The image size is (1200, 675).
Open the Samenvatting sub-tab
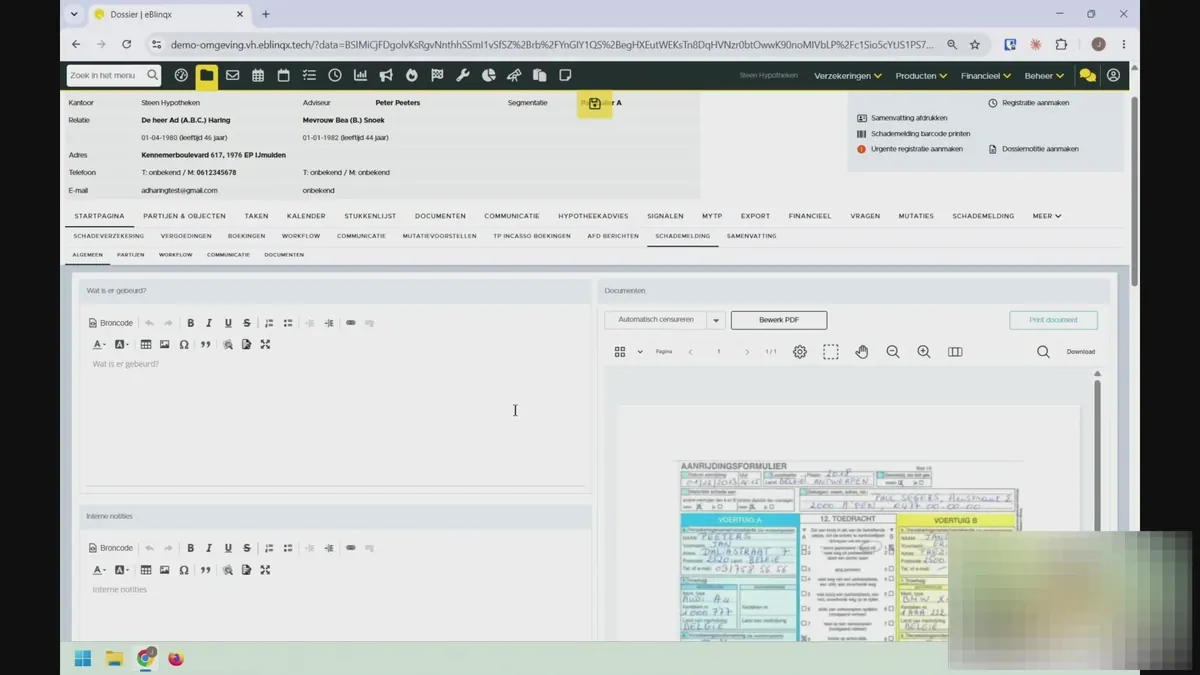[752, 236]
